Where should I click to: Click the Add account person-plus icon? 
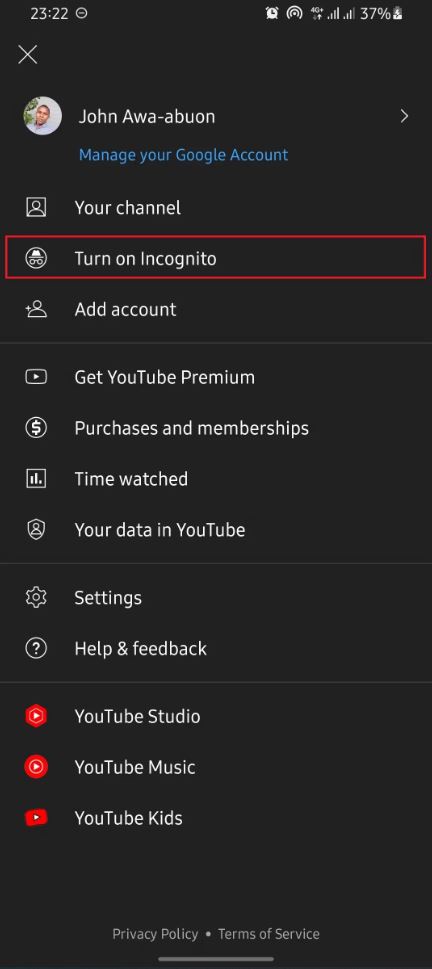coord(36,309)
